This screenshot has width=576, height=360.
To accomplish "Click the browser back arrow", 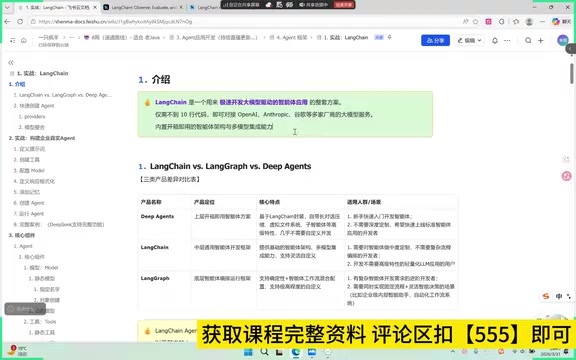I will click(7, 22).
